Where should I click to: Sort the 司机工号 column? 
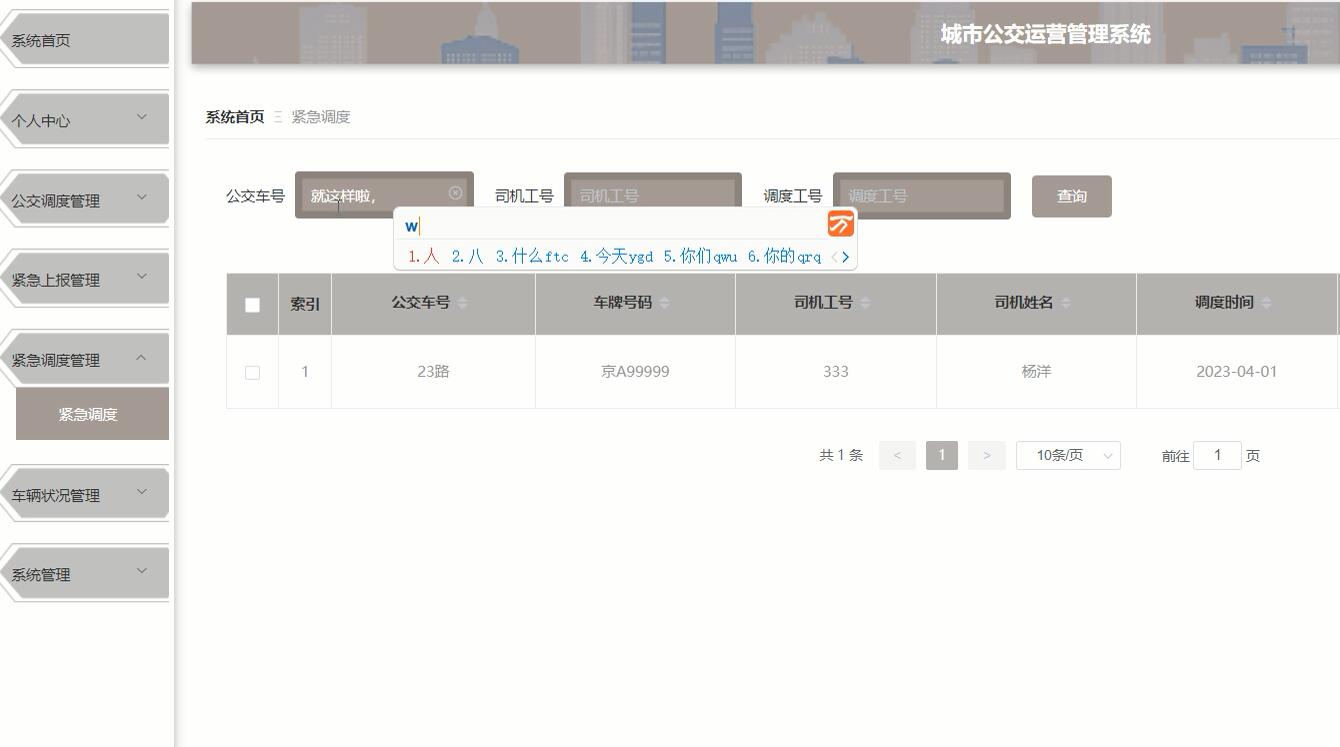(x=866, y=303)
